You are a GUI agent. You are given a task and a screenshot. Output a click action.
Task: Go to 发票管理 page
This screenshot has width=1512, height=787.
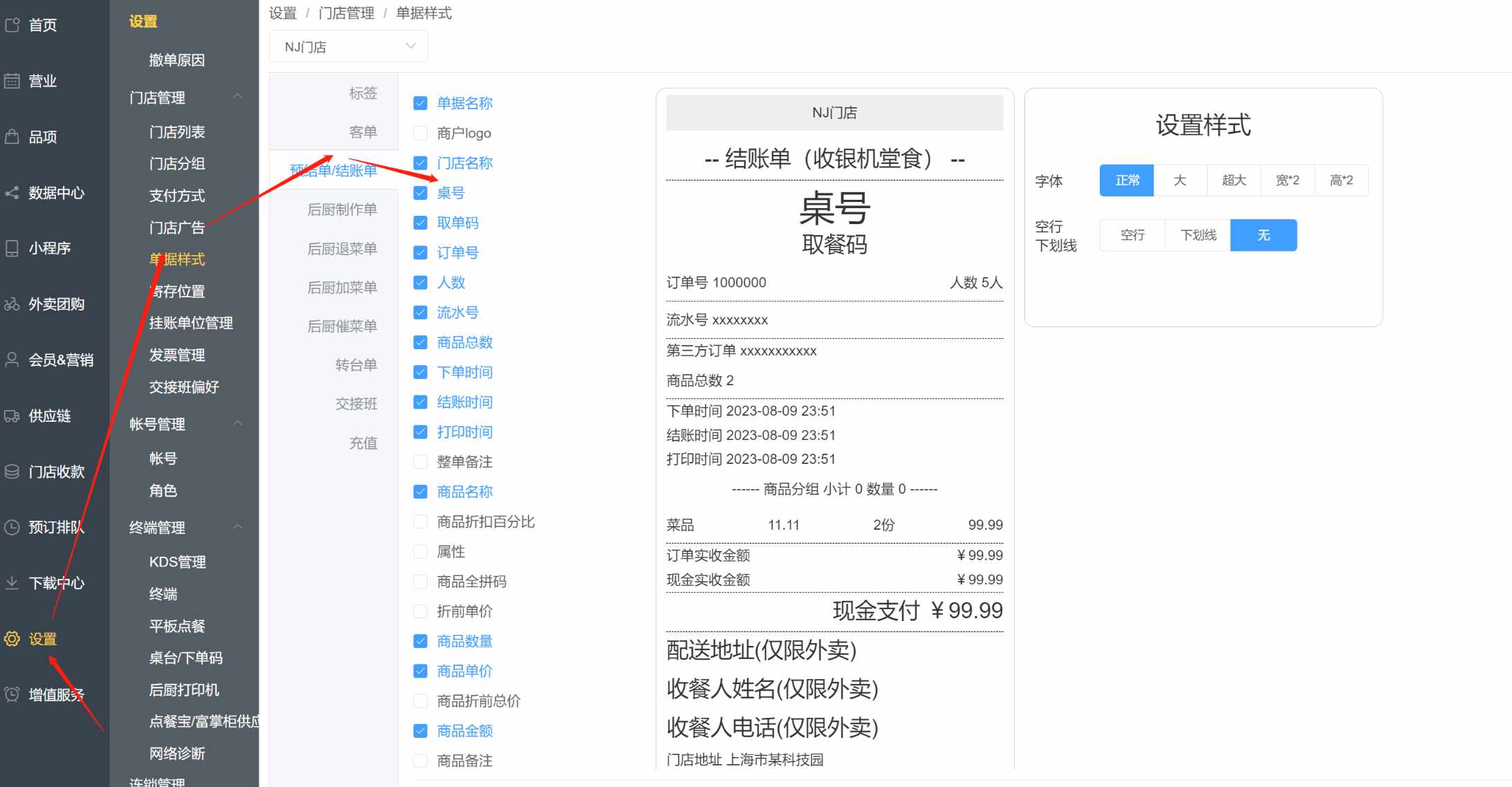pos(177,355)
